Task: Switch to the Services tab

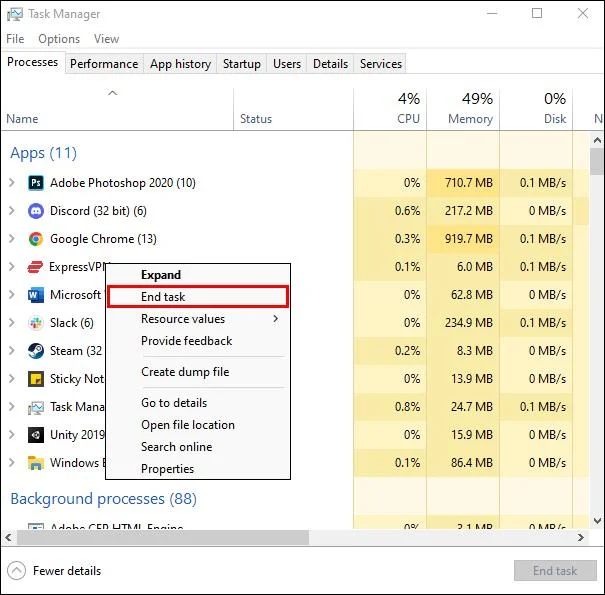Action: click(381, 64)
